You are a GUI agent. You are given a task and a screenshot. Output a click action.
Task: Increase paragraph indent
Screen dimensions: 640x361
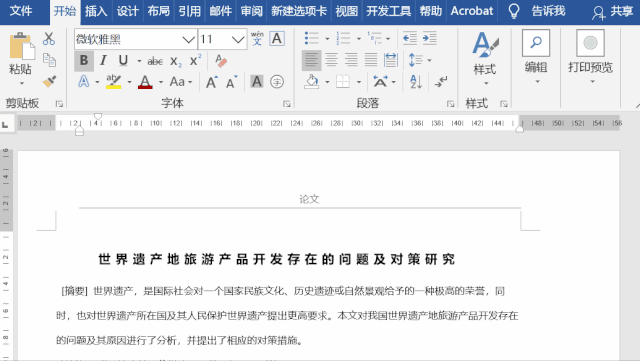tap(430, 38)
